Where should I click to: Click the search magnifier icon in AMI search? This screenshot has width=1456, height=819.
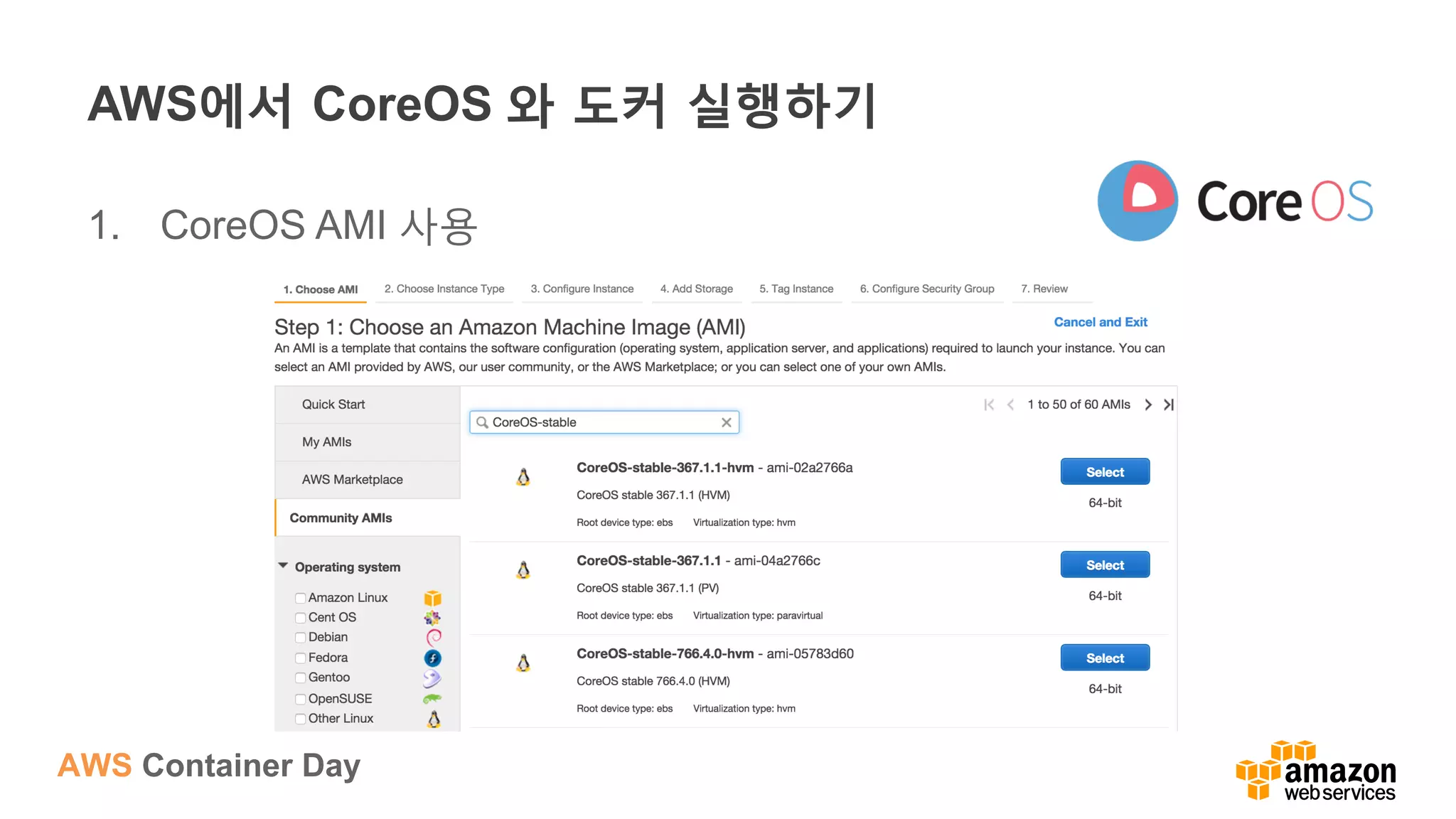482,422
